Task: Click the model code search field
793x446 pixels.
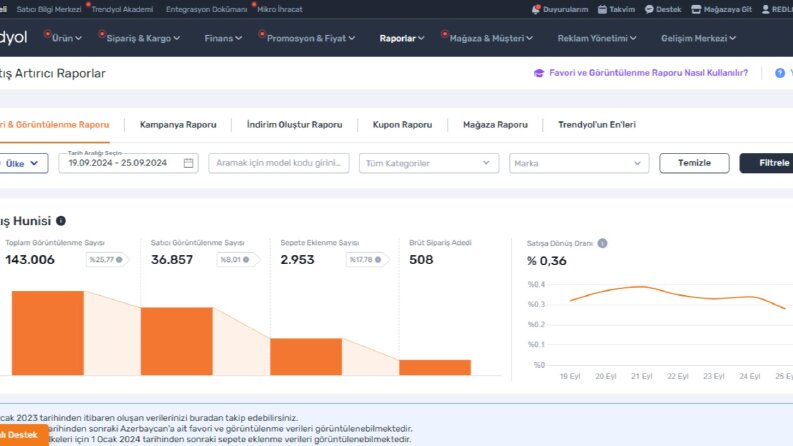Action: (x=279, y=163)
